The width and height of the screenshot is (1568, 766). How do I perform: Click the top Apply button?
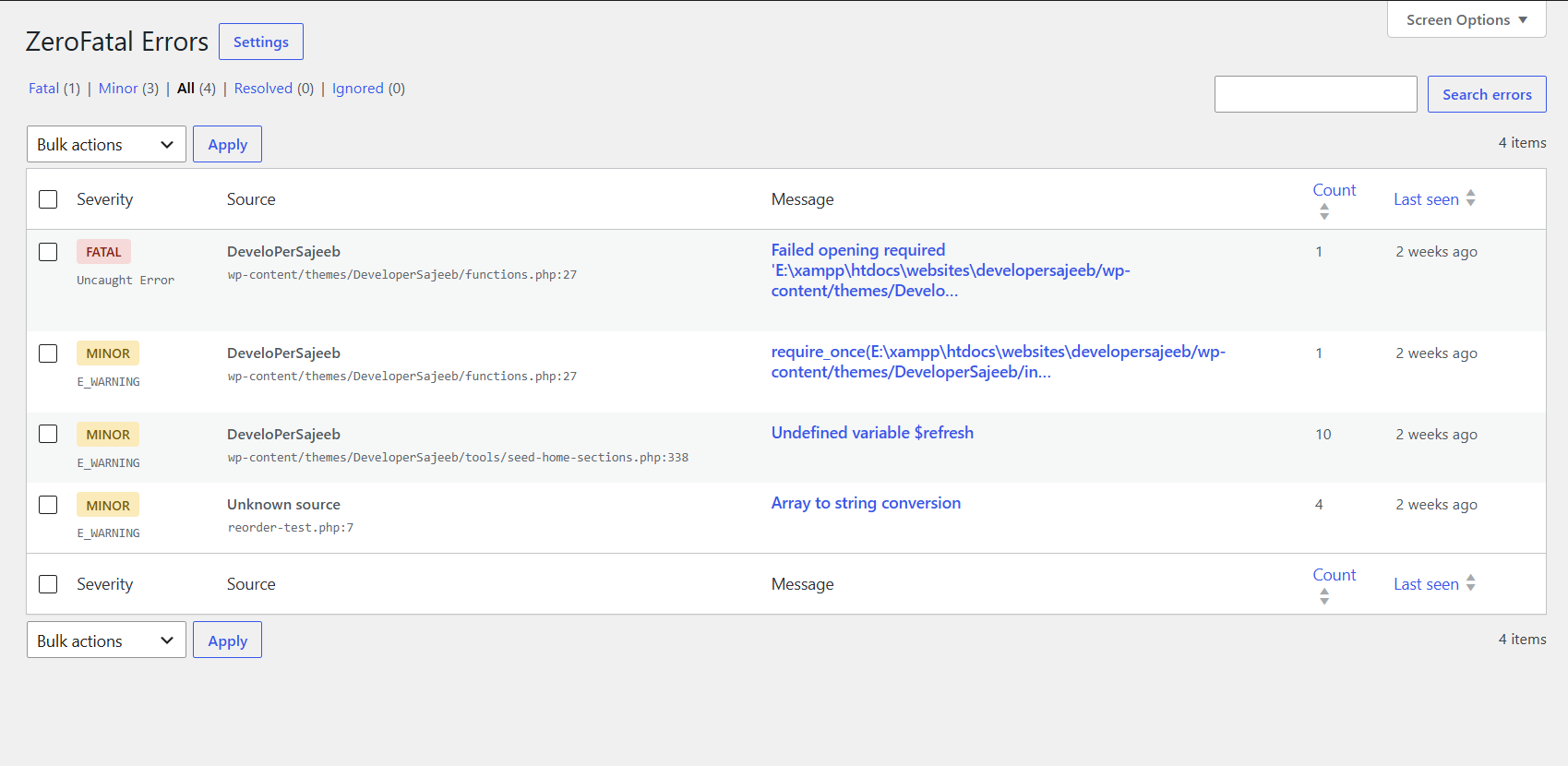(227, 144)
